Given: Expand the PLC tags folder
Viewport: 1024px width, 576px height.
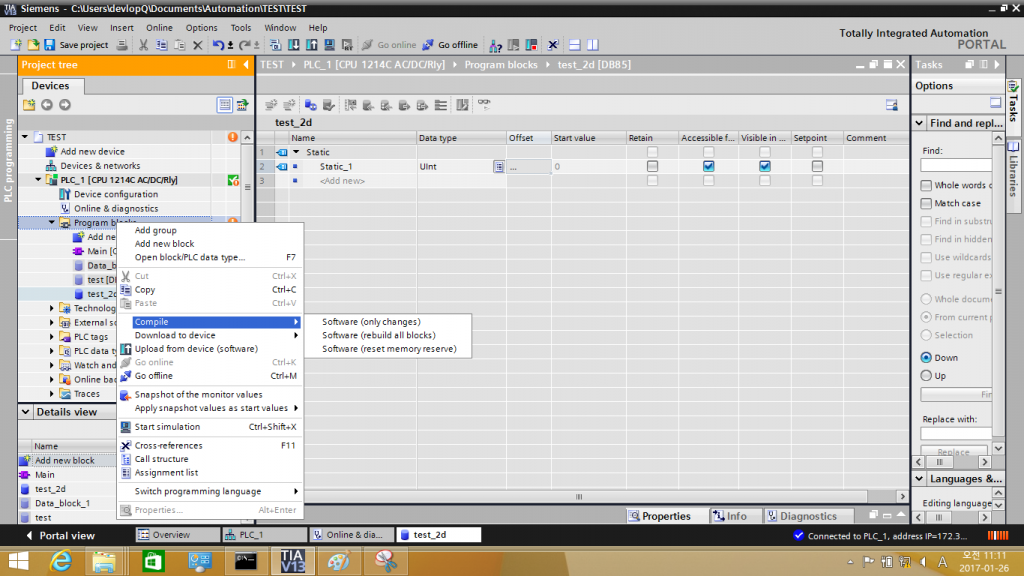Looking at the screenshot, I should tap(52, 337).
